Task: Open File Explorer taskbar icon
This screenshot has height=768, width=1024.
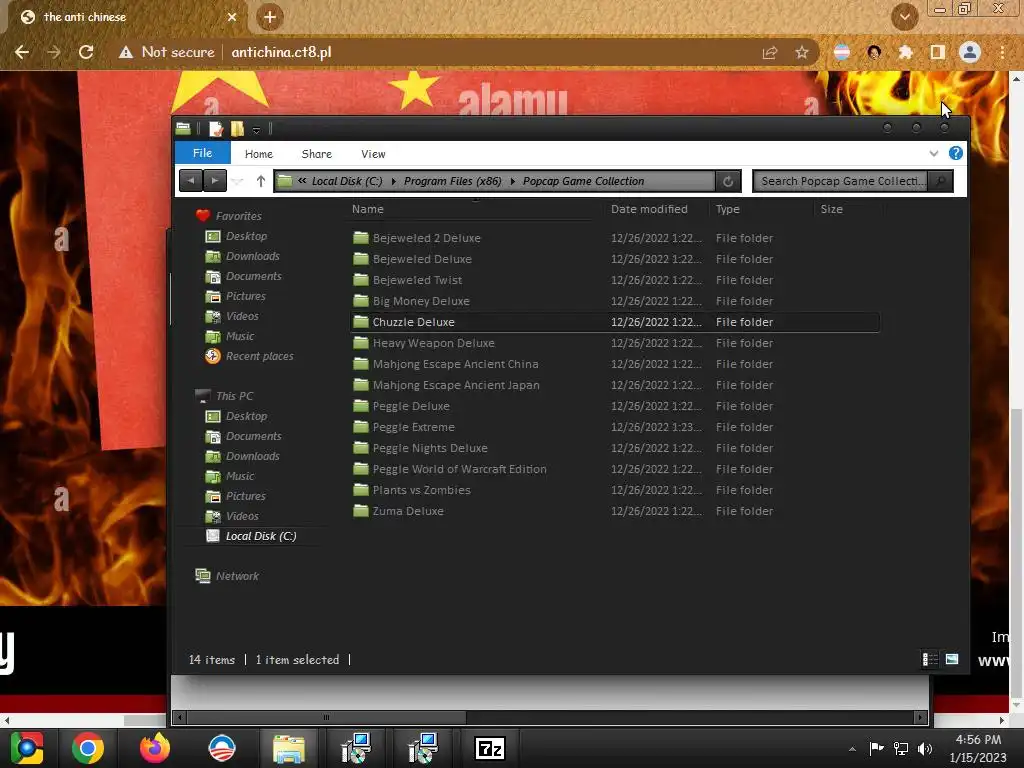Action: 288,748
